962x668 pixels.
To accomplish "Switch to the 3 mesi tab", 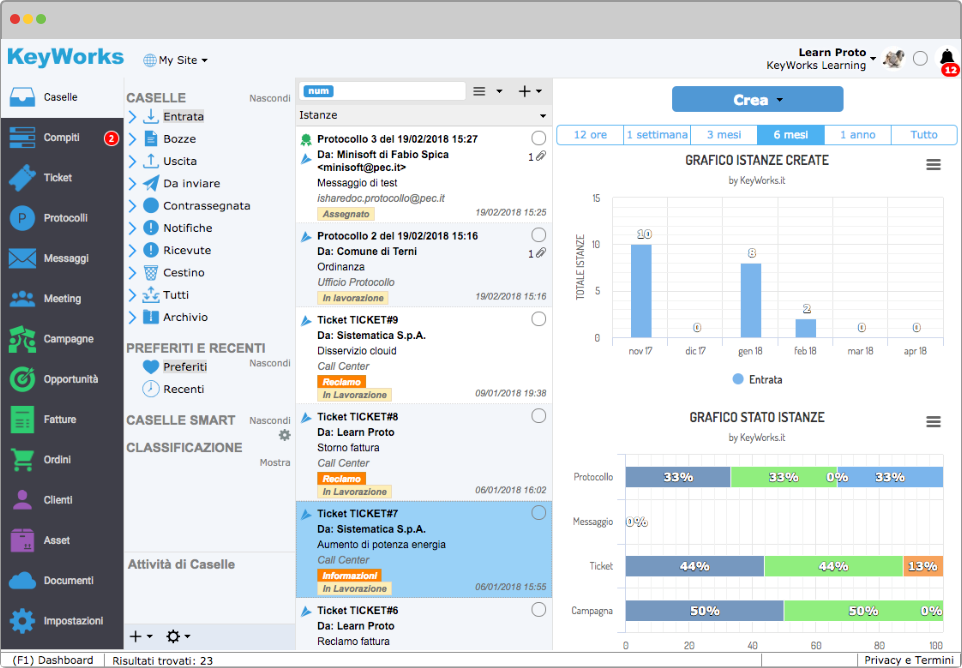I will tap(724, 135).
